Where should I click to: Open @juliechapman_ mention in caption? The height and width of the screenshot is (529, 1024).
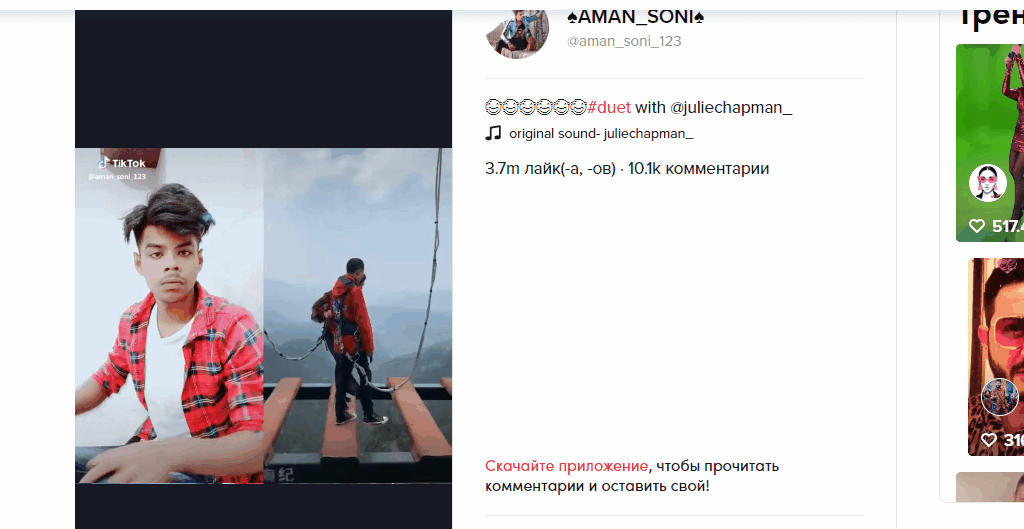click(x=731, y=107)
